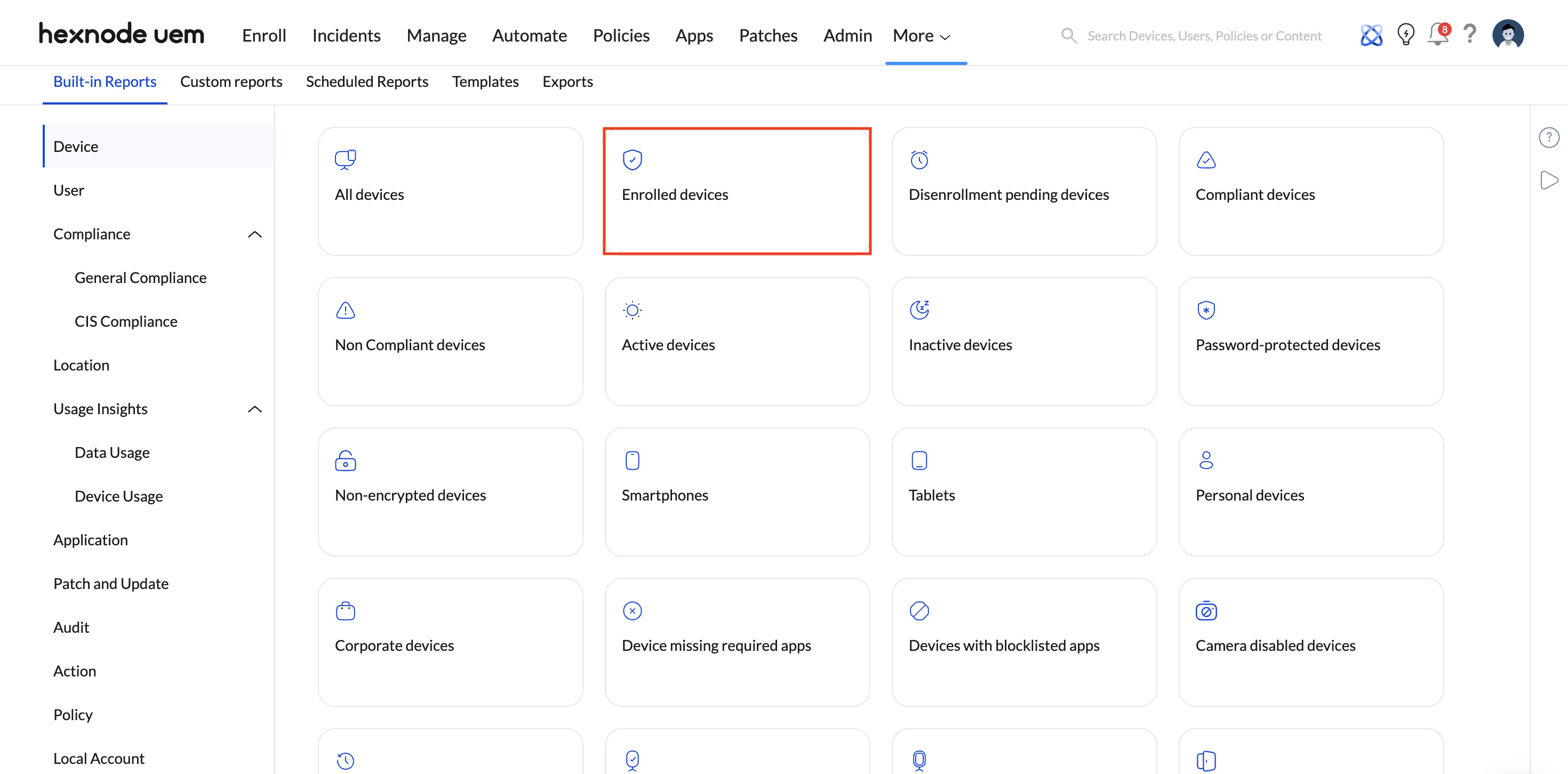Click the lightbulb tips icon

tap(1405, 35)
